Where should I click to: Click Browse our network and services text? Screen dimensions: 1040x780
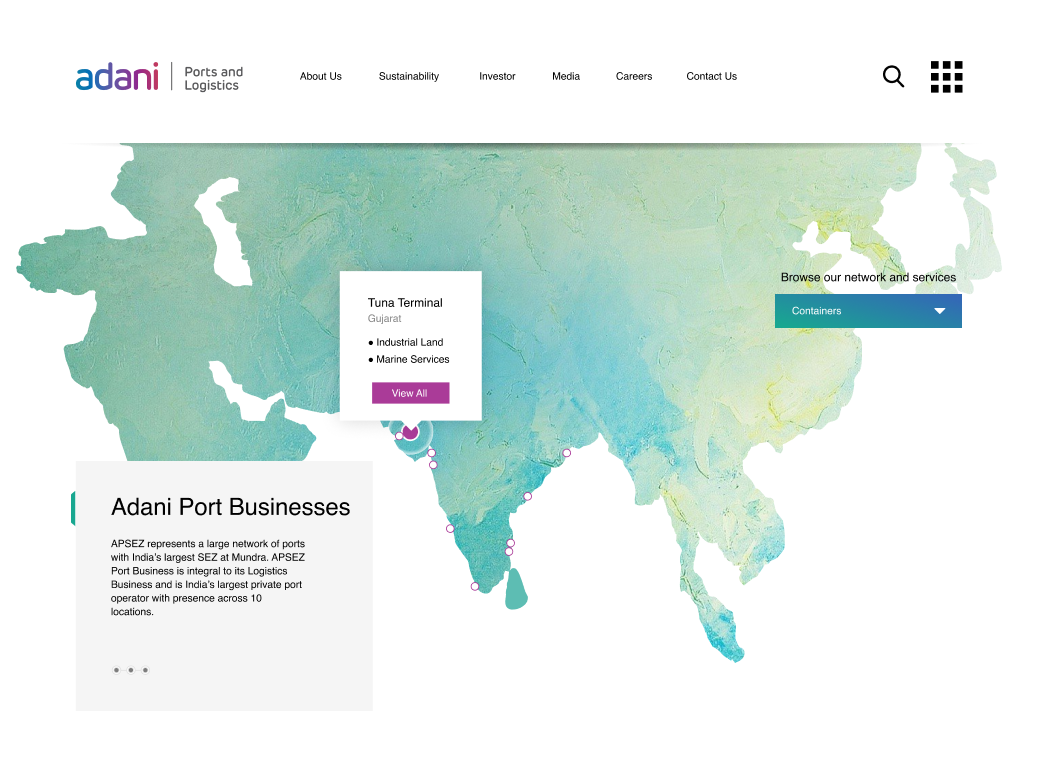tap(868, 277)
